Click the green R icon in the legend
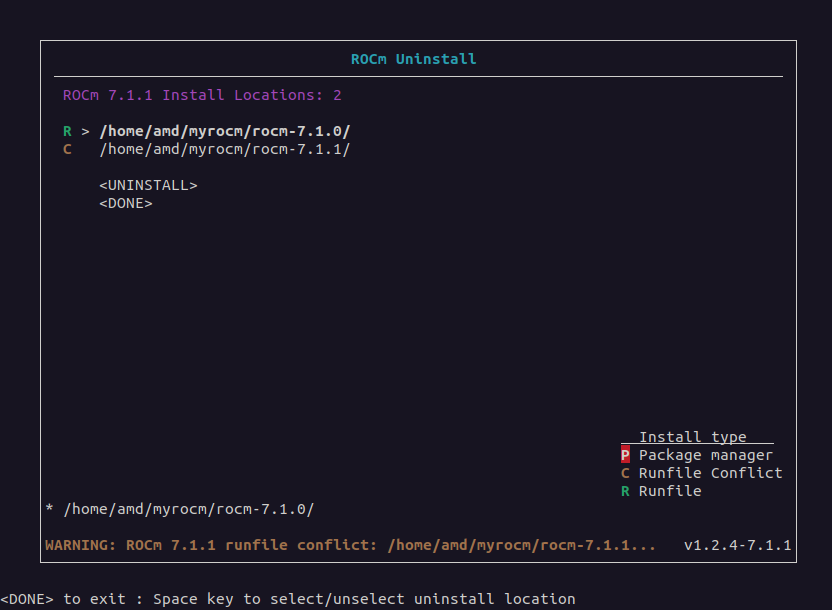Screen dimensions: 832x610 coord(625,491)
